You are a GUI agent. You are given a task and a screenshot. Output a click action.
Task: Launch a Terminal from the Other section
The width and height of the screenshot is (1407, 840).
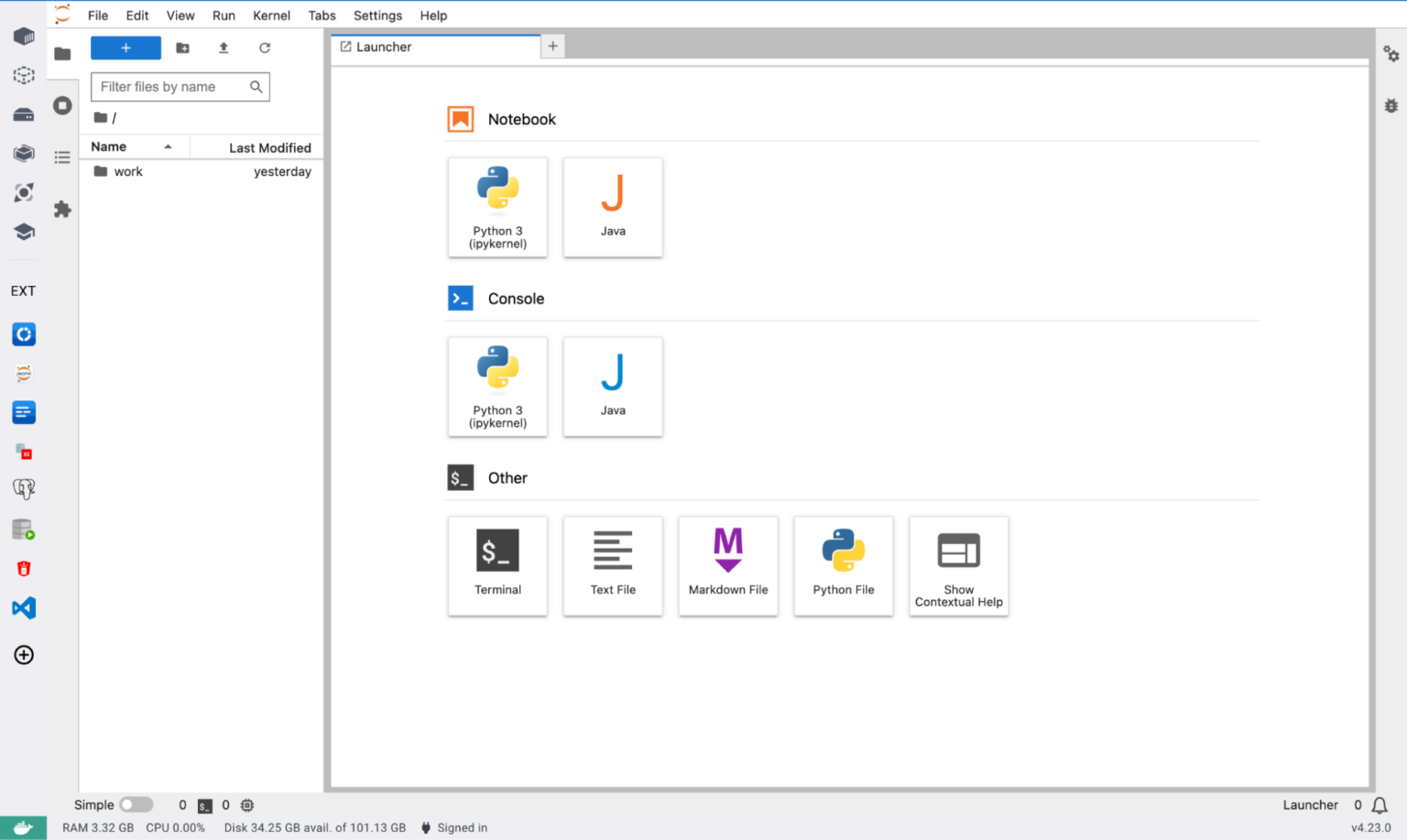pyautogui.click(x=497, y=565)
